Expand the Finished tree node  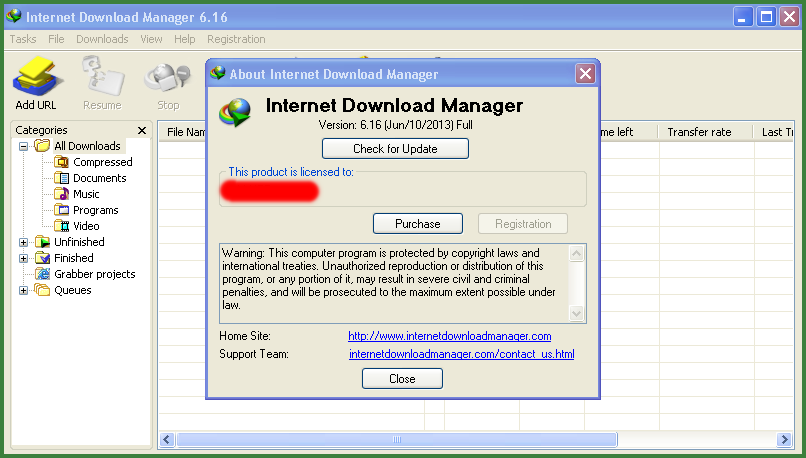[23, 258]
